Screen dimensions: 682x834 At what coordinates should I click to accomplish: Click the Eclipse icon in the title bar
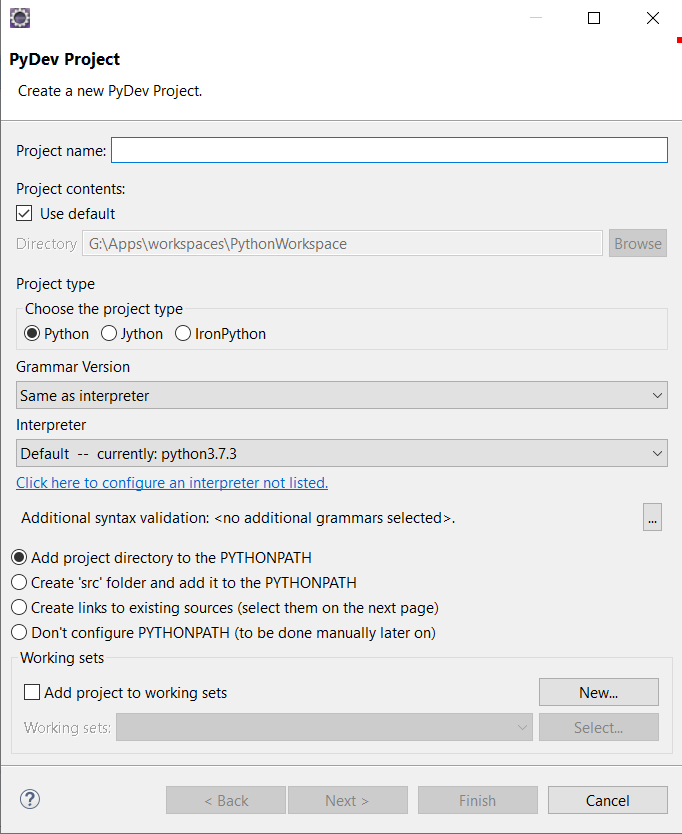tap(19, 17)
